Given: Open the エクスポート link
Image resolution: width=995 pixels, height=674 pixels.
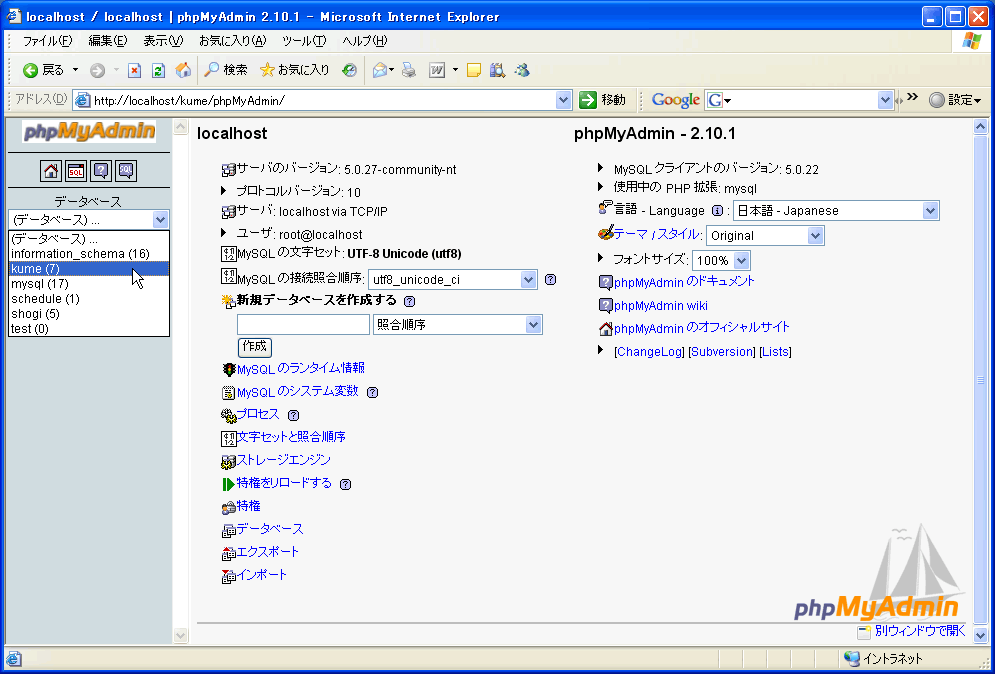Looking at the screenshot, I should (x=267, y=552).
